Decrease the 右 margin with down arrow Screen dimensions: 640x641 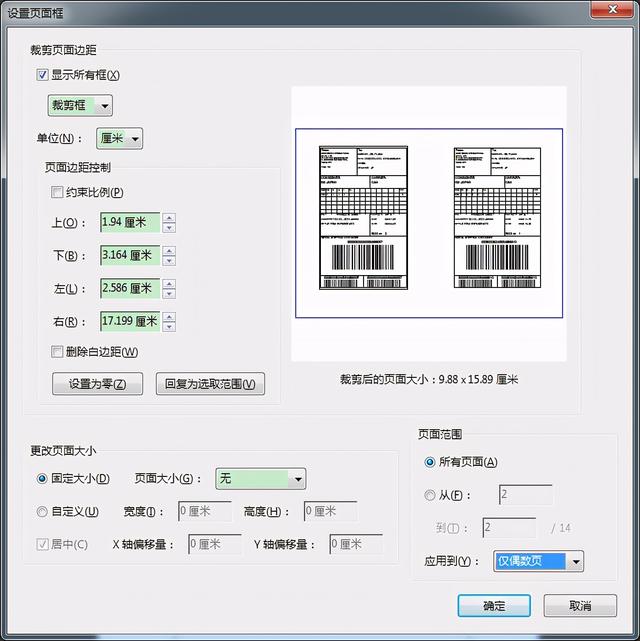point(169,327)
